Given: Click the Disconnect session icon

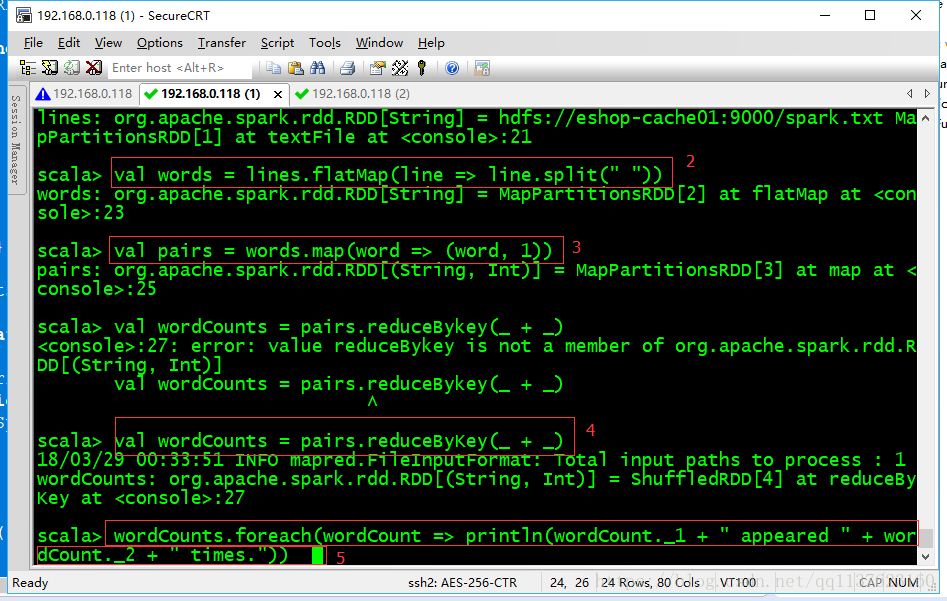Looking at the screenshot, I should [x=94, y=68].
